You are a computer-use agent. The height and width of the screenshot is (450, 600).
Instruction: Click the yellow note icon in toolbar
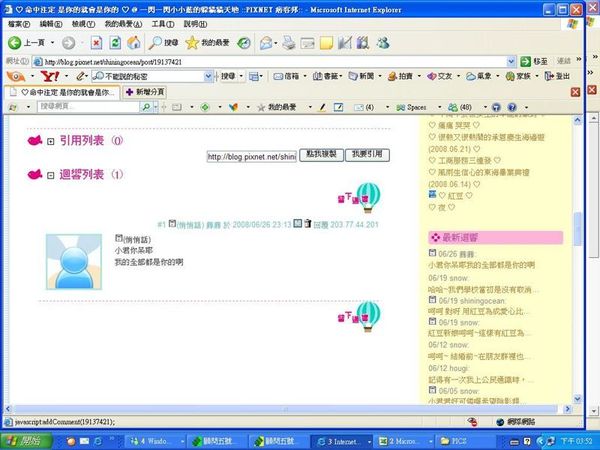[x=326, y=43]
